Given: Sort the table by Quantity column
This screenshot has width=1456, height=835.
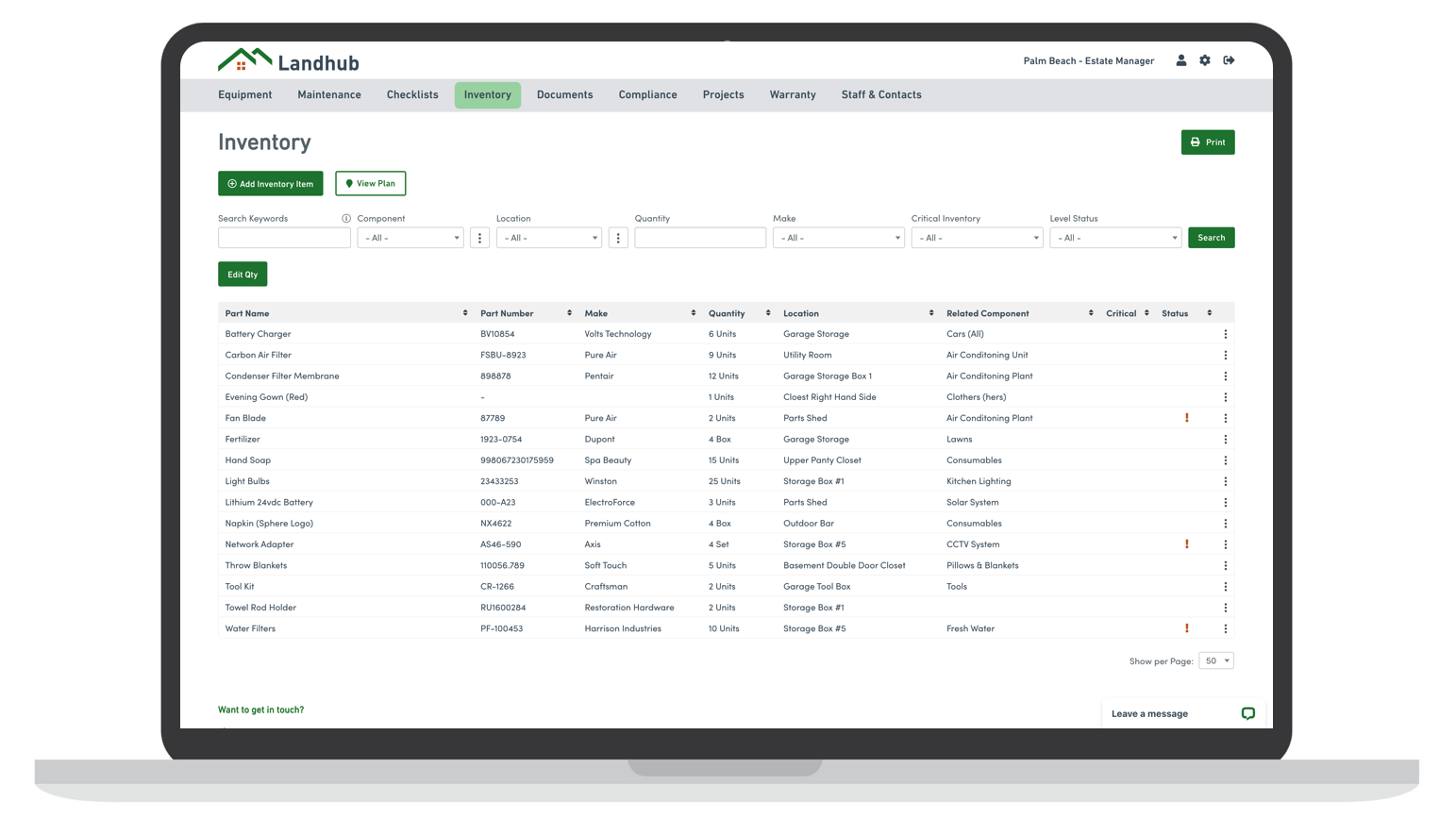Looking at the screenshot, I should (768, 313).
